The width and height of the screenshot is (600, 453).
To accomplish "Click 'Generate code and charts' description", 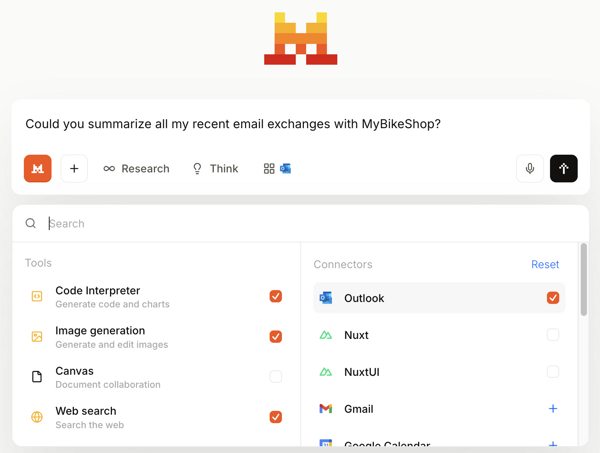I will tap(112, 304).
